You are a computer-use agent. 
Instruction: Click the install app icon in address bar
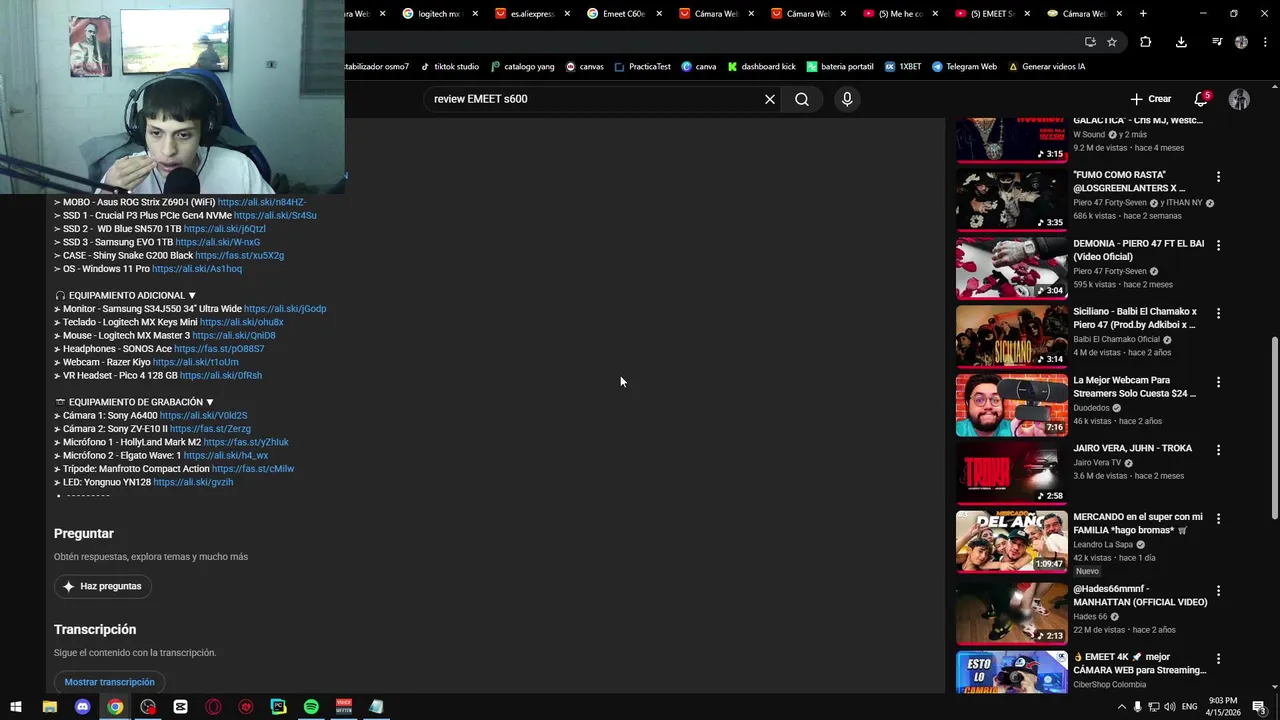click(1090, 42)
